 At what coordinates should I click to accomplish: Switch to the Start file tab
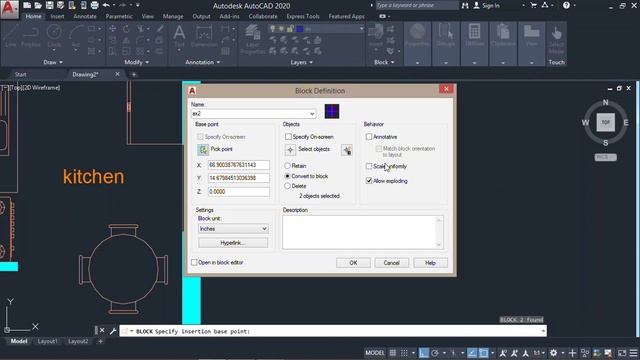[20, 74]
